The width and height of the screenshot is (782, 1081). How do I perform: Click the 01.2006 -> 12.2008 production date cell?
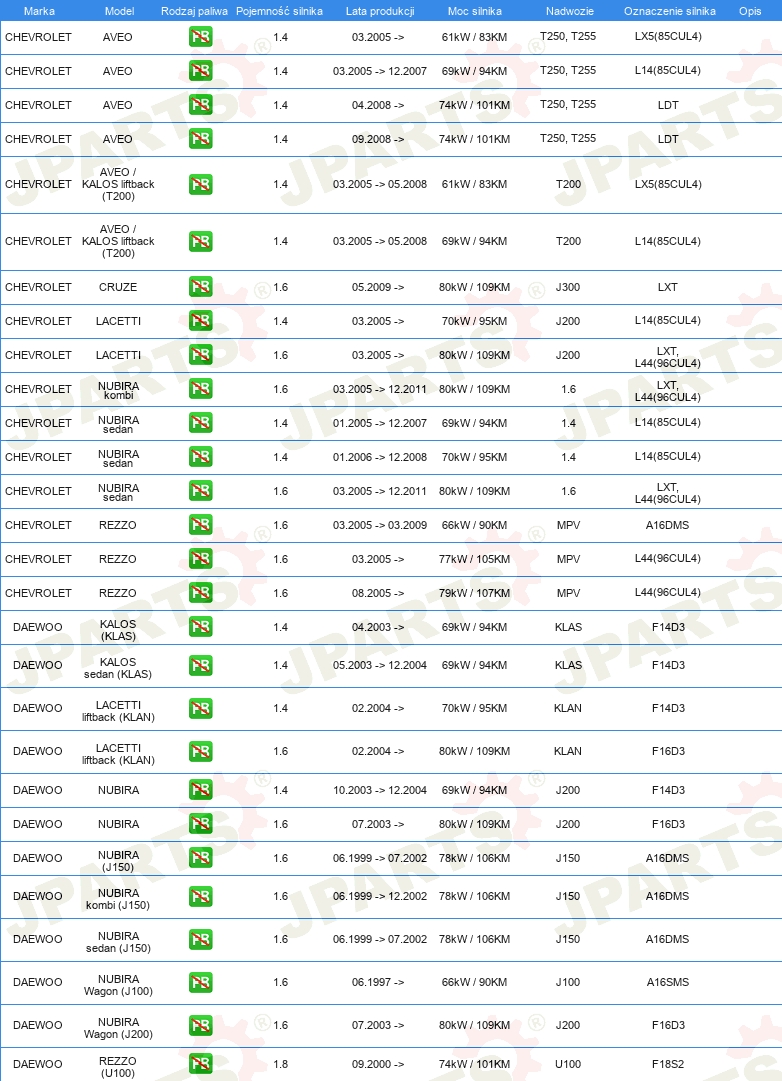pyautogui.click(x=380, y=456)
